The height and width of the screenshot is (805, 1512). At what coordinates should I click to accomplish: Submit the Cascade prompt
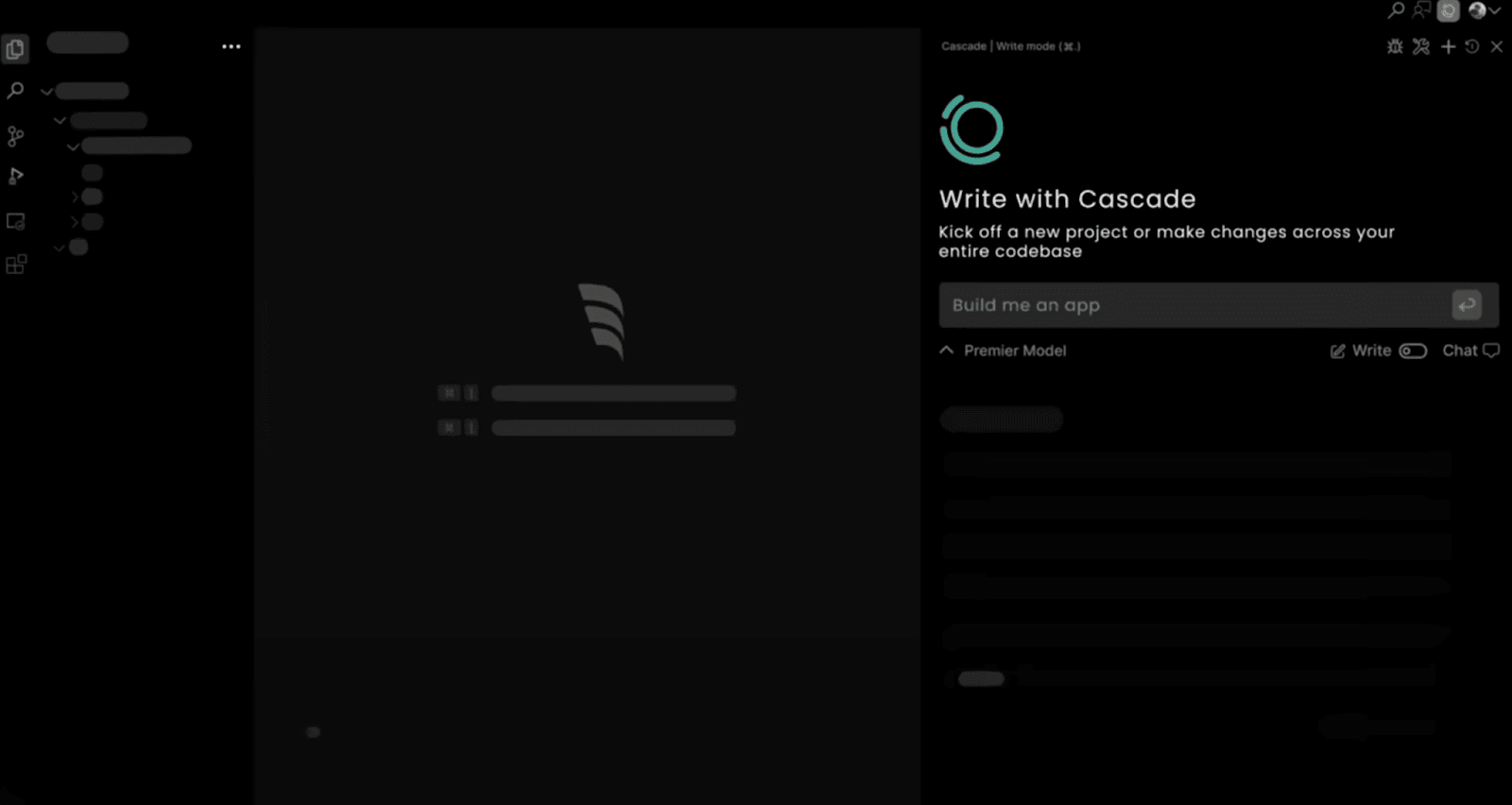(x=1466, y=305)
